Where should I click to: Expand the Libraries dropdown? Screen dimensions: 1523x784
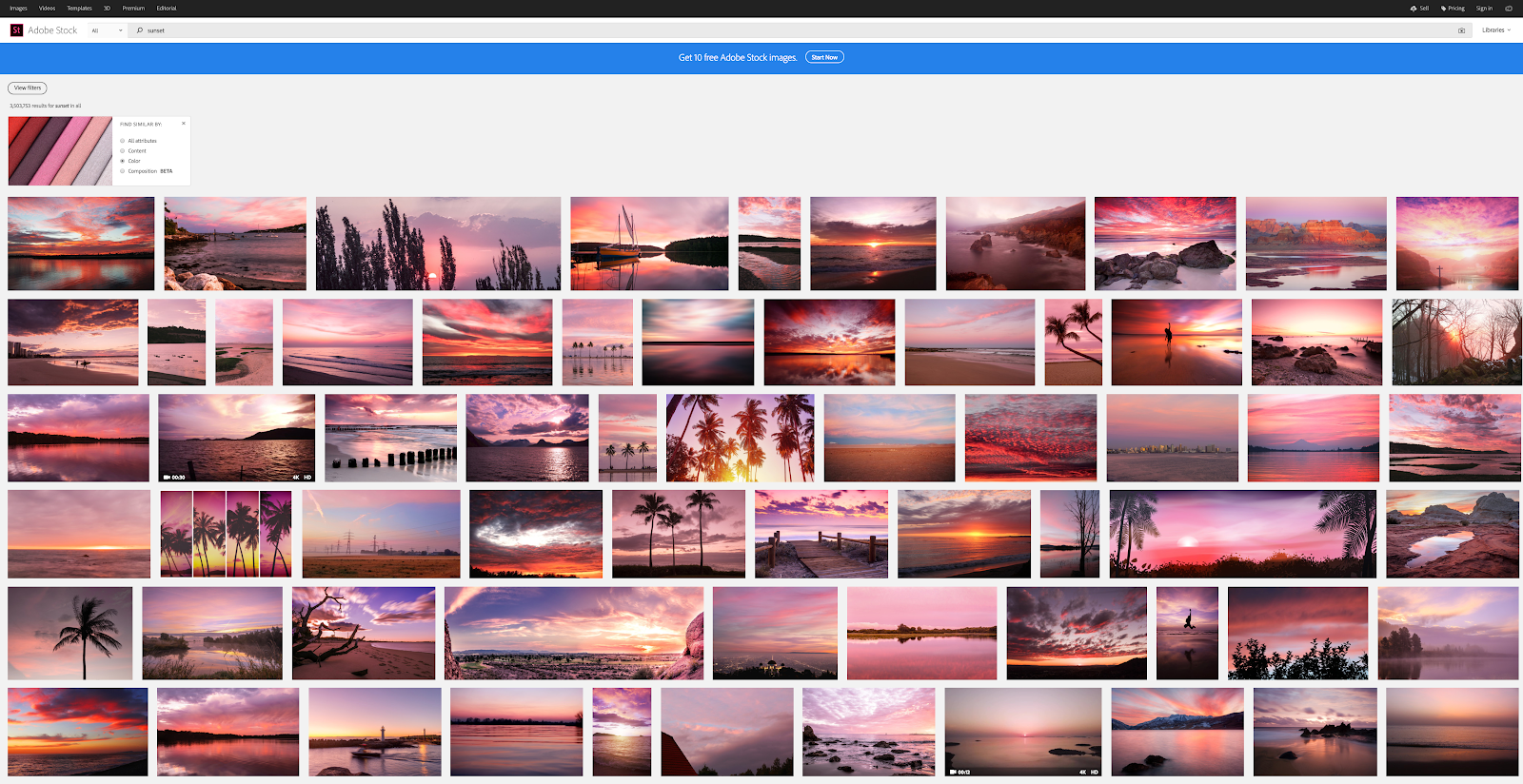pyautogui.click(x=1496, y=30)
